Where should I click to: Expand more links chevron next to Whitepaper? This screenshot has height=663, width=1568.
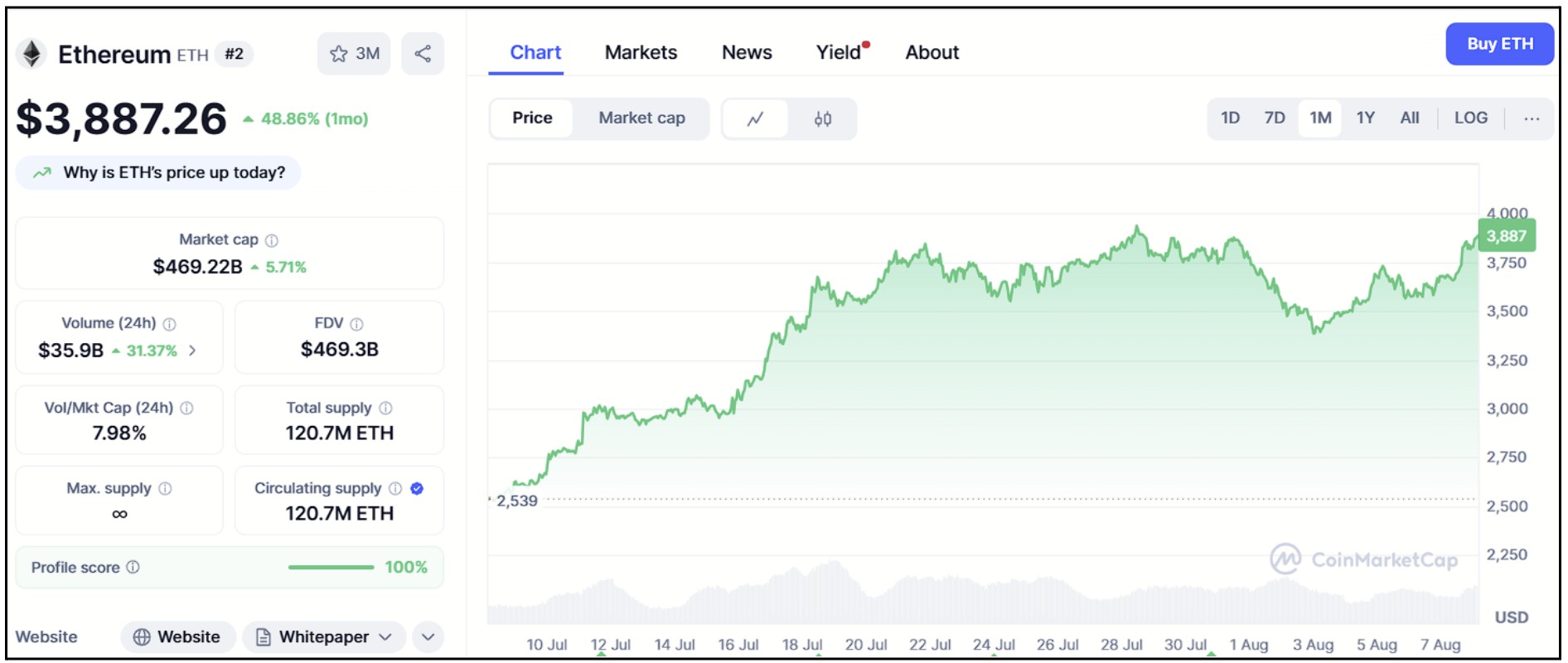428,636
